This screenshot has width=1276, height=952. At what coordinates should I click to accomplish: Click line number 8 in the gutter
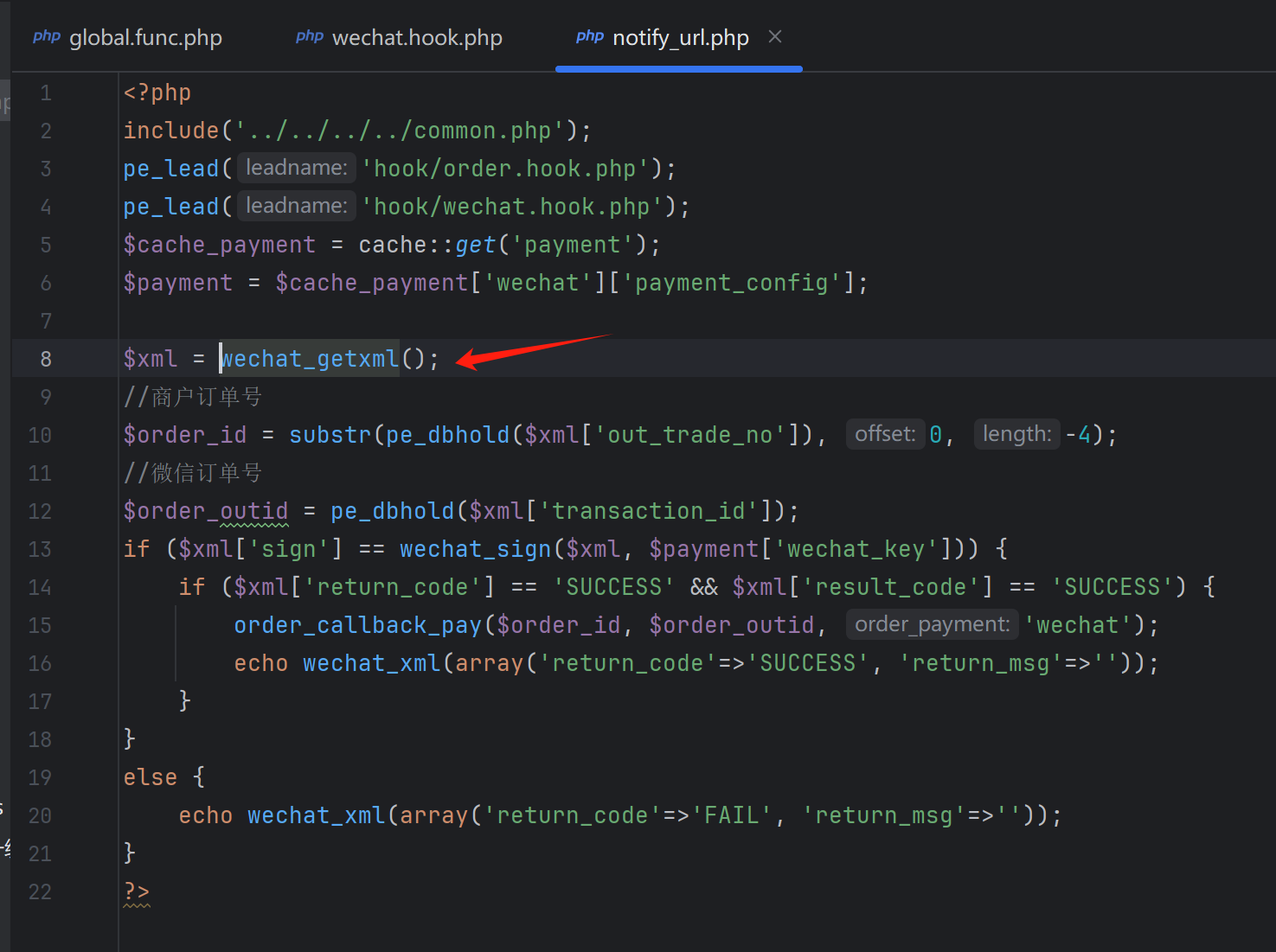[46, 359]
